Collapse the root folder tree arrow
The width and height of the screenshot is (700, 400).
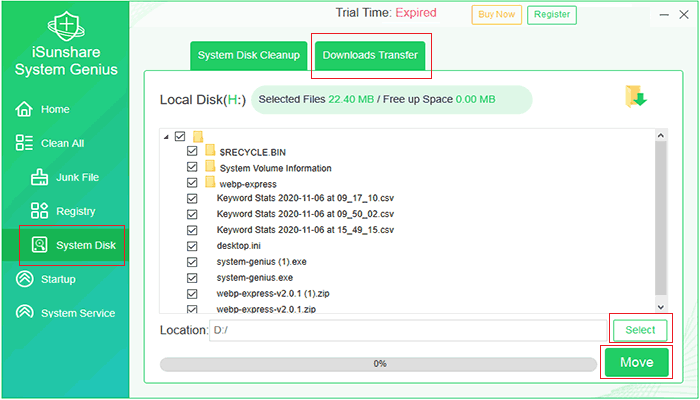[x=166, y=137]
